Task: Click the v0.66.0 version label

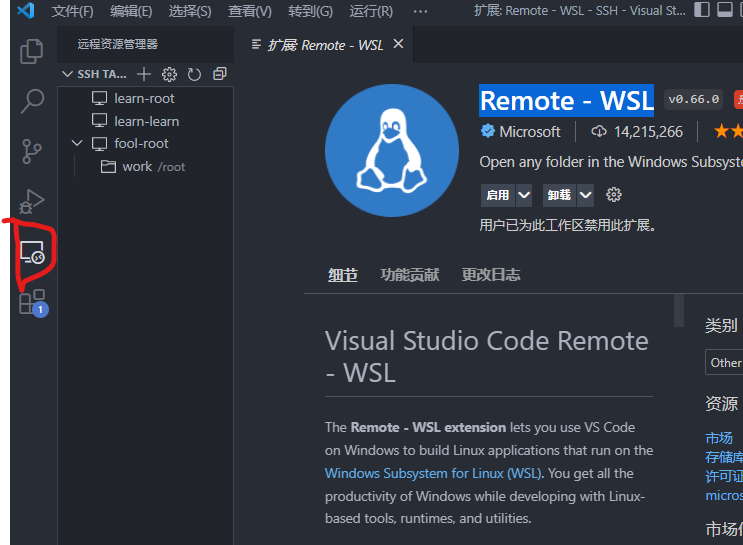Action: coord(693,100)
